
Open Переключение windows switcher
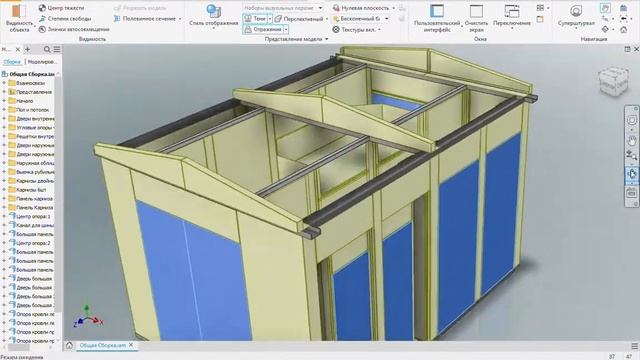512,18
